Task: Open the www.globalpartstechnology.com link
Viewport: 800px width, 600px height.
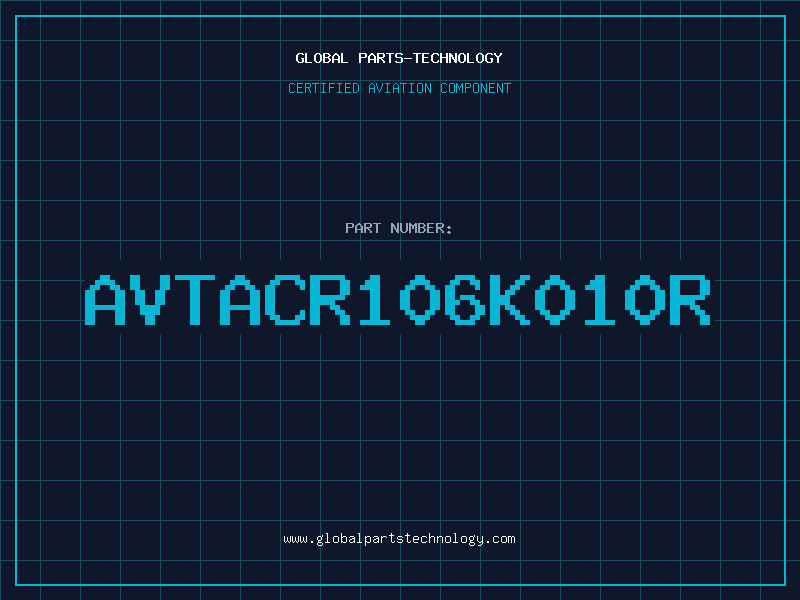Action: pyautogui.click(x=399, y=539)
